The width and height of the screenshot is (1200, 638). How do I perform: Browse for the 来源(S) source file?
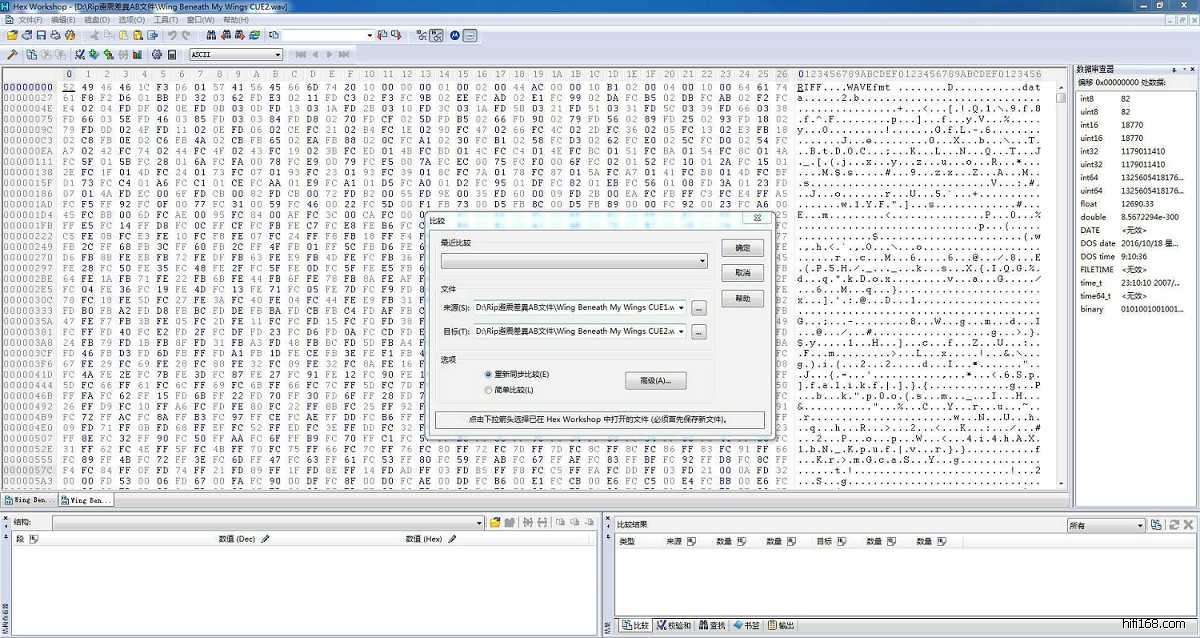[699, 307]
